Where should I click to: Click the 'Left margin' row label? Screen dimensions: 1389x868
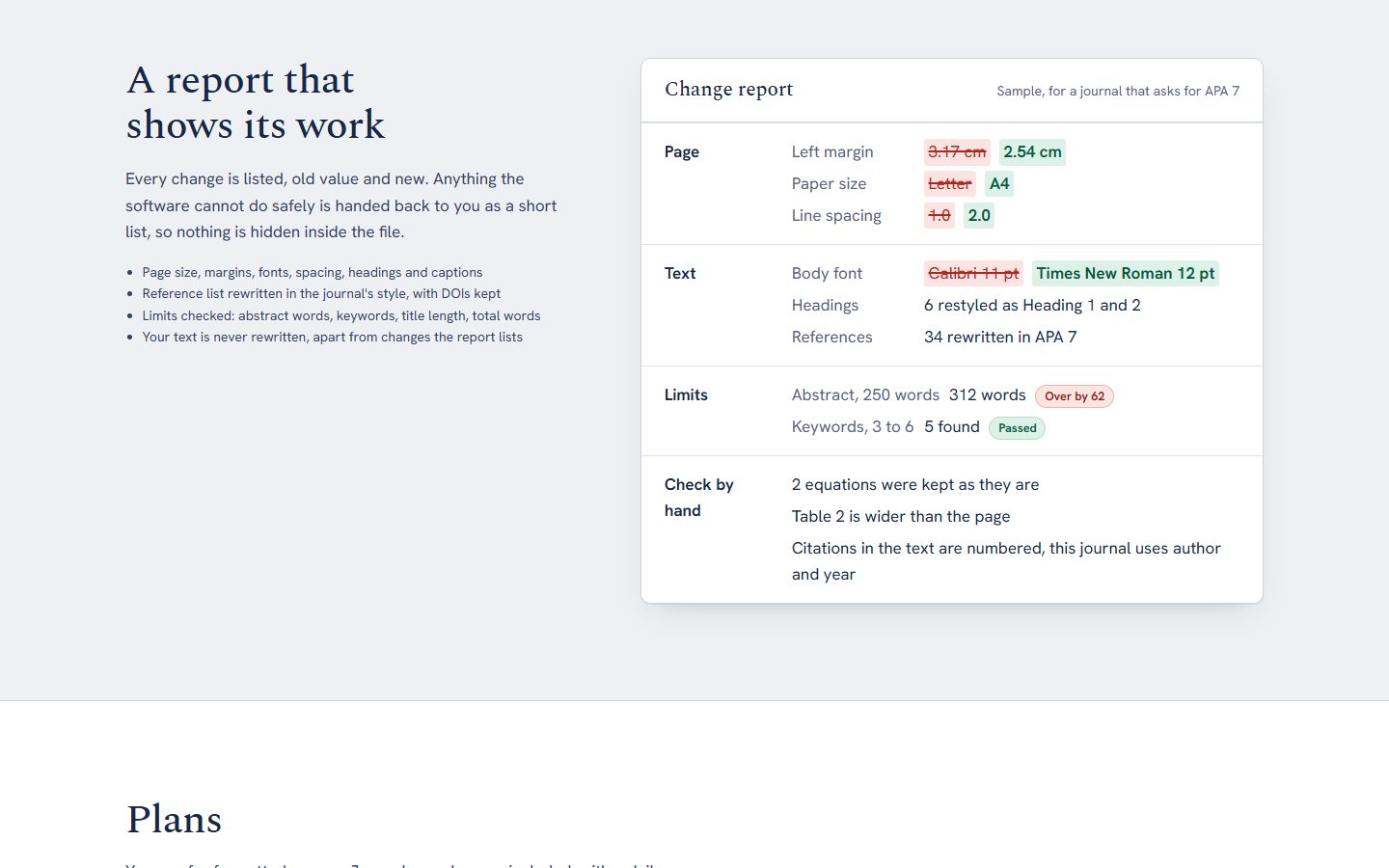[832, 152]
